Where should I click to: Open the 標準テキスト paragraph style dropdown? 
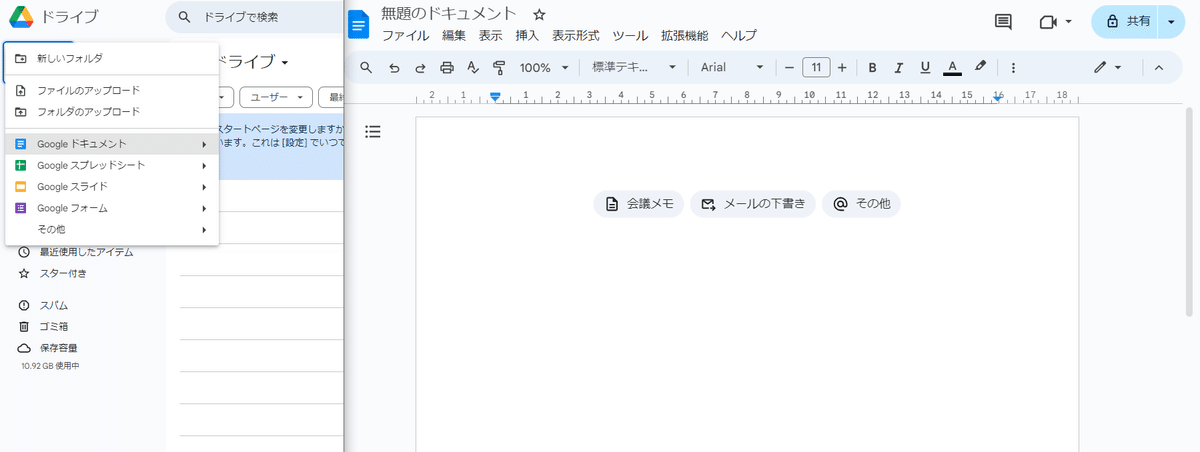(634, 67)
